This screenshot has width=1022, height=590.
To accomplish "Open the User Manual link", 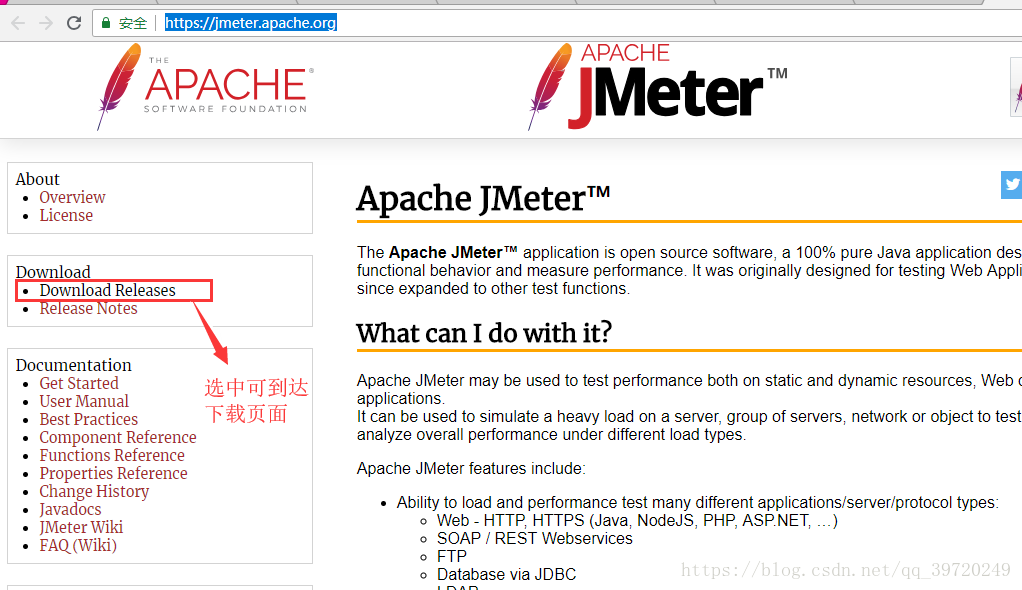I will click(x=84, y=402).
